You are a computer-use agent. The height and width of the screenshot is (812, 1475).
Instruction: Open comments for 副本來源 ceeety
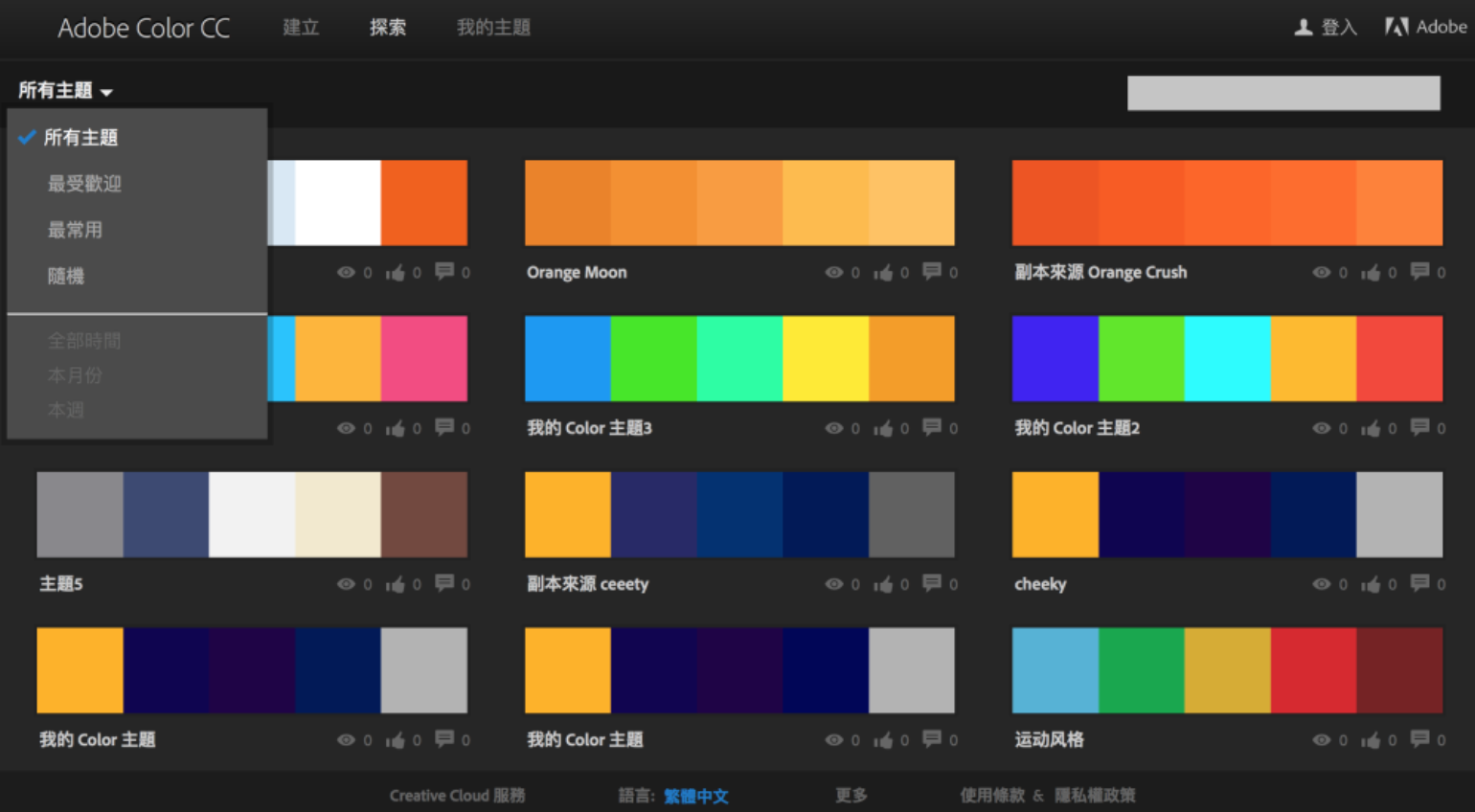click(x=932, y=584)
